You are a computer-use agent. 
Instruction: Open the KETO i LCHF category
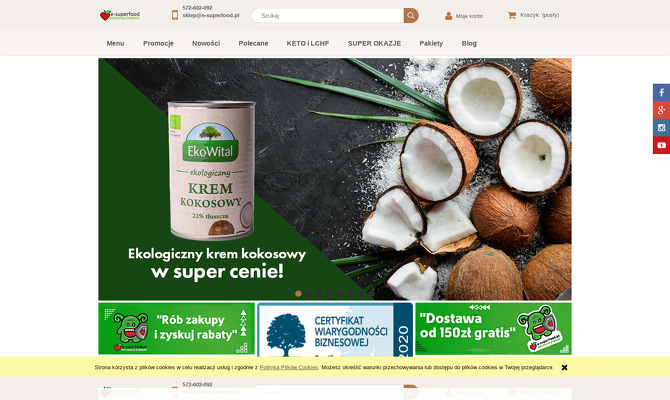308,43
